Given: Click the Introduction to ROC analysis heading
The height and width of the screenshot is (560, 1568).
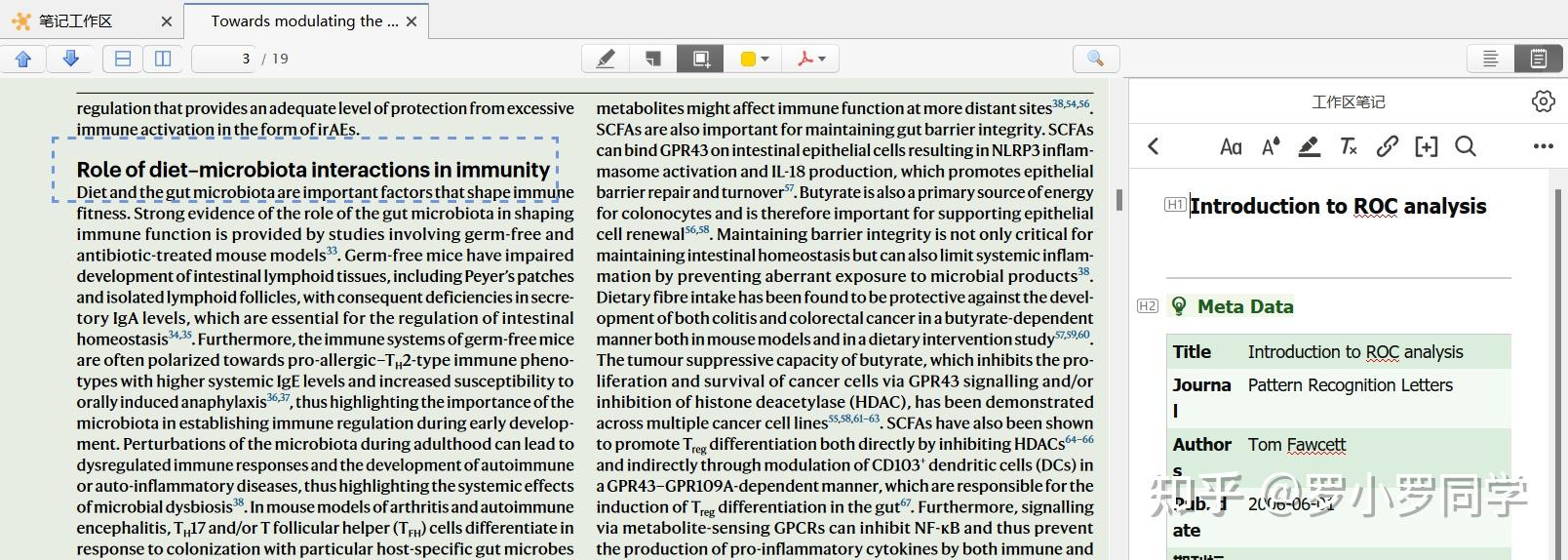Looking at the screenshot, I should coord(1338,206).
